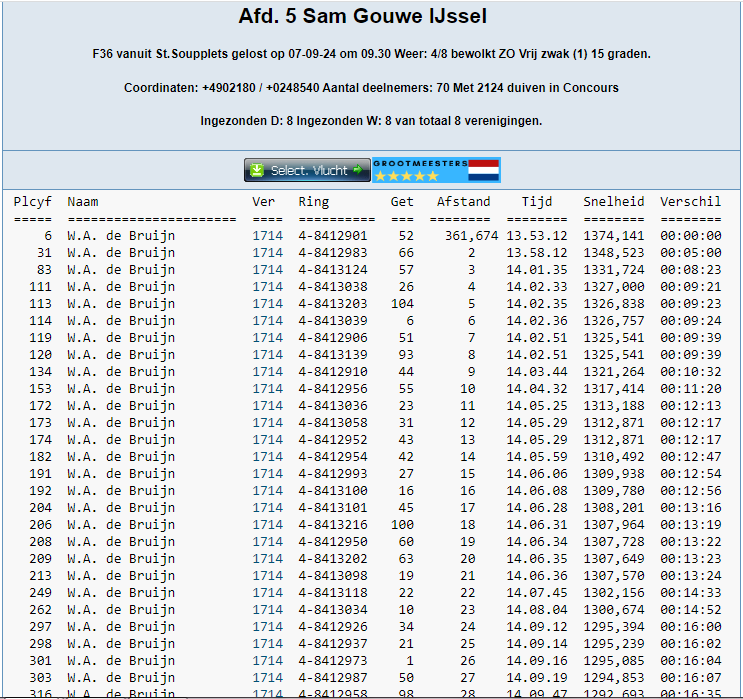Click arrival time 14.07.45

(536, 593)
